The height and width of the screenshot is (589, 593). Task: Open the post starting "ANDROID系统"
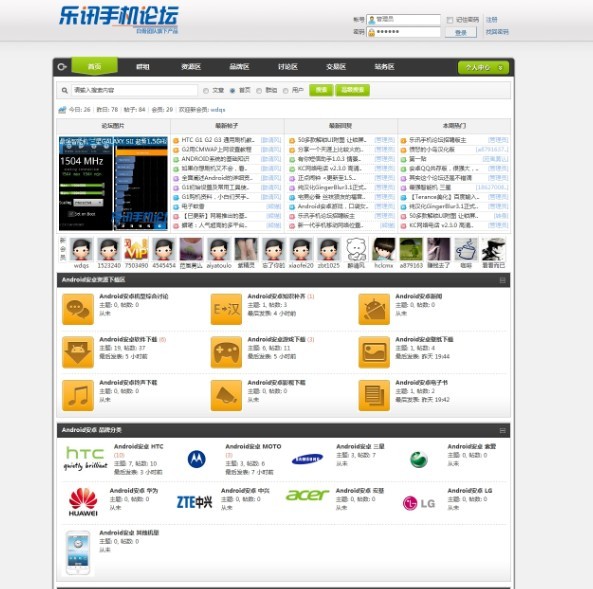(215, 159)
